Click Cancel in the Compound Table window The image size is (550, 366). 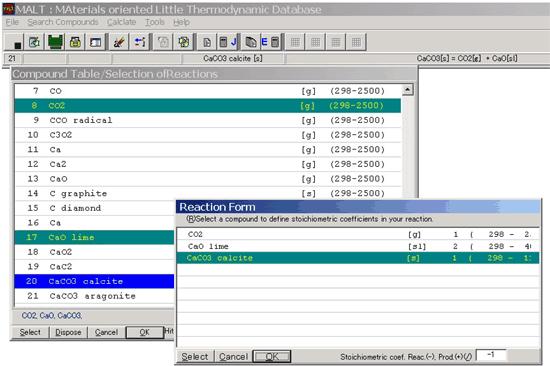coord(106,332)
